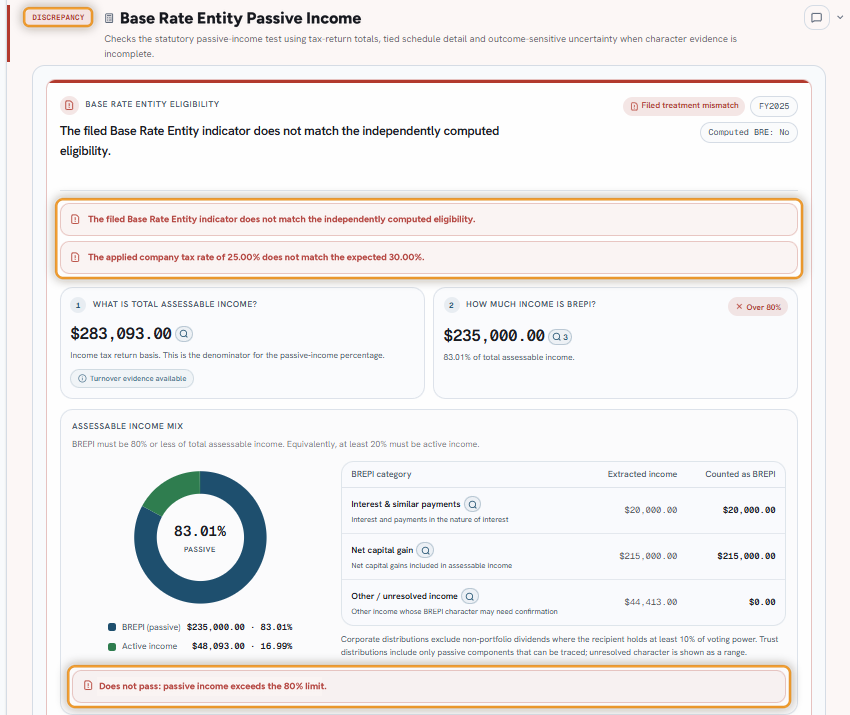Click the step 2 number badge
The height and width of the screenshot is (715, 850).
(451, 305)
